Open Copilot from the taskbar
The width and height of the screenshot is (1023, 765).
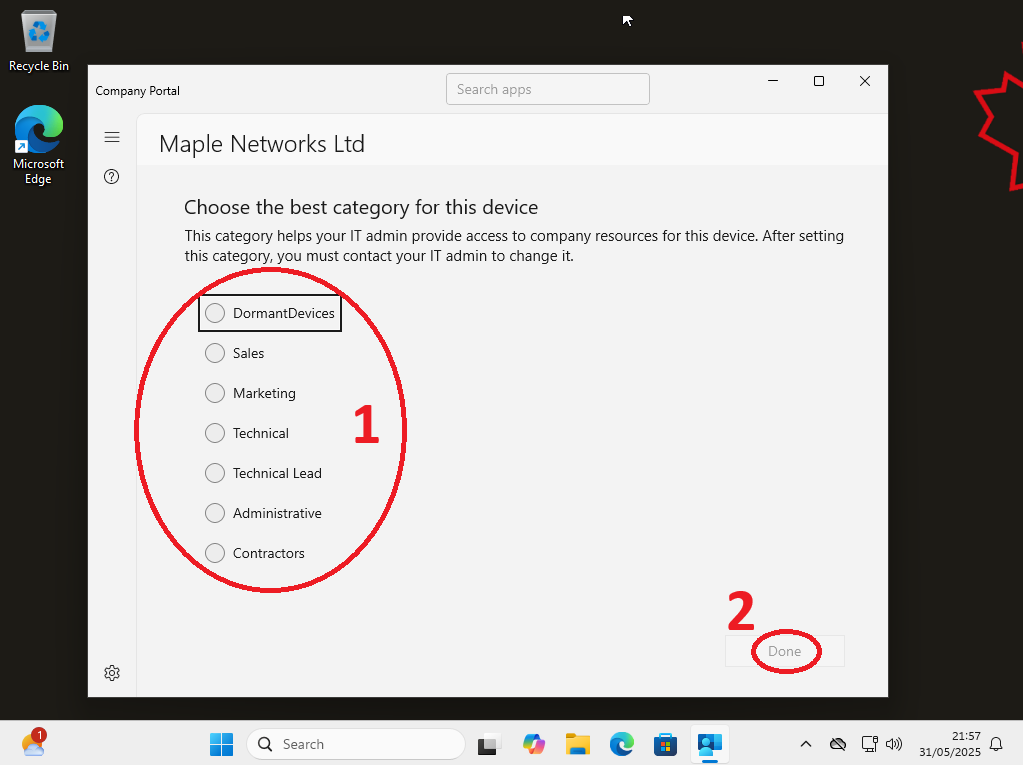pos(533,744)
